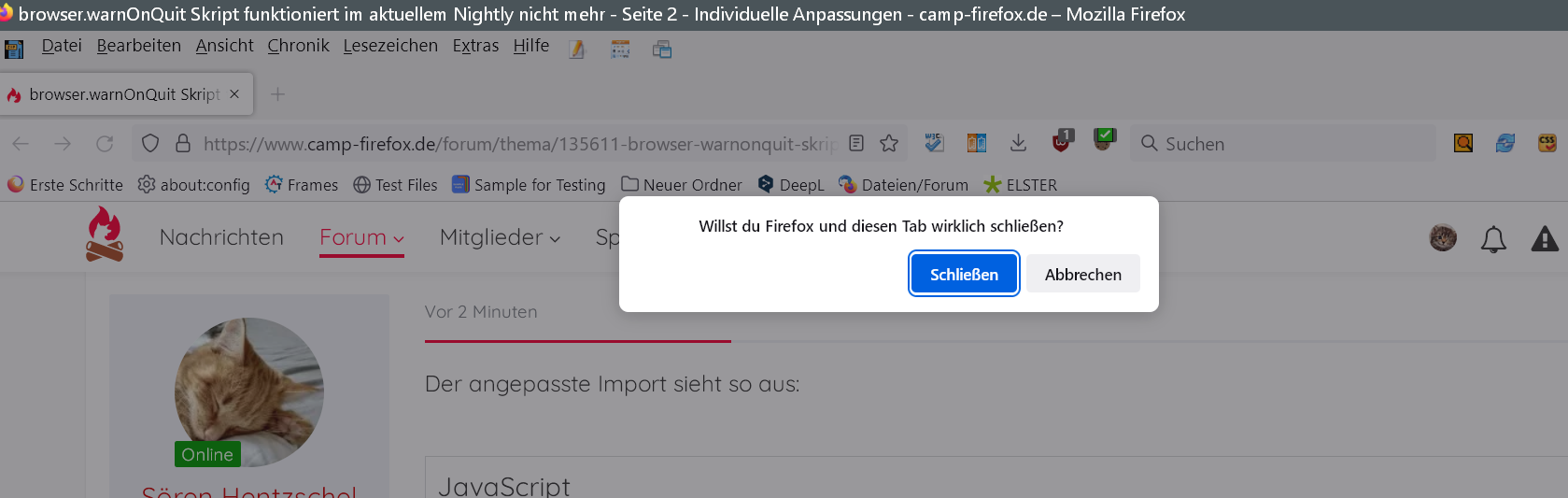Screen dimensions: 1568x498
Task: Click the warning triangle icon in forum header
Action: coord(1545,239)
